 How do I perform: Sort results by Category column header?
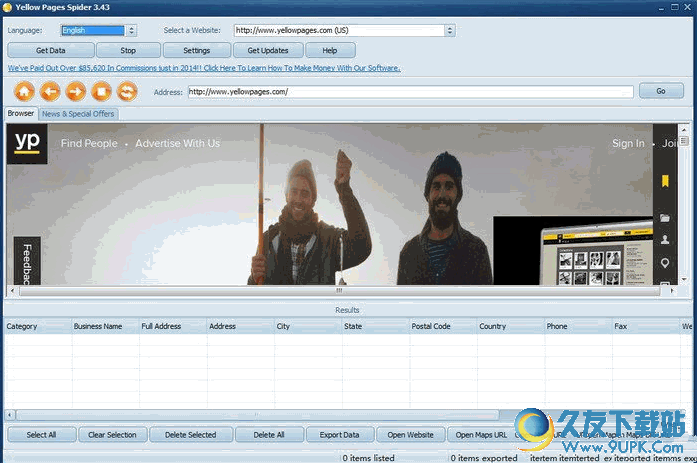tap(38, 326)
